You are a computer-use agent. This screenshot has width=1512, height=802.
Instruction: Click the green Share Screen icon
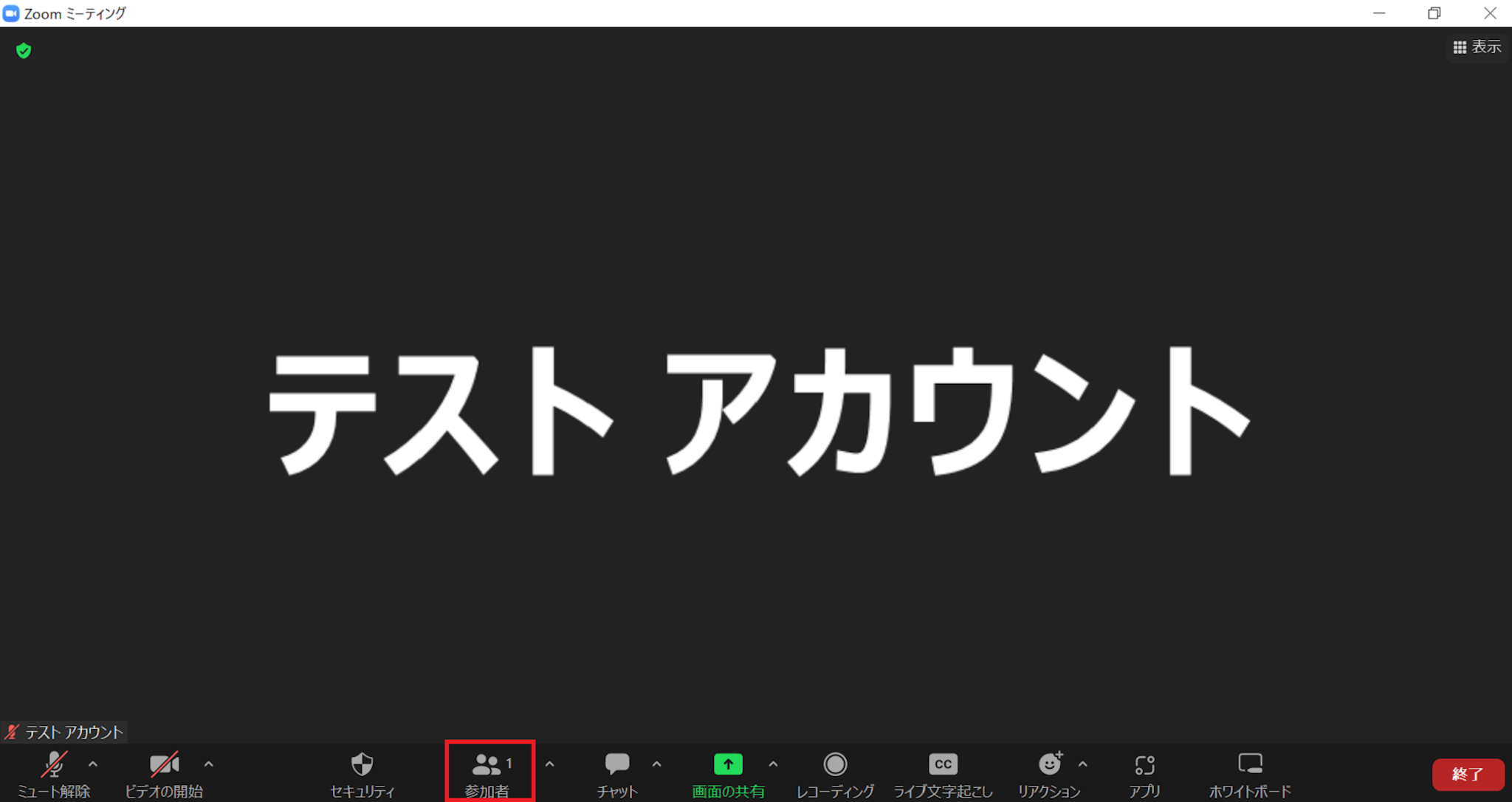tap(728, 764)
